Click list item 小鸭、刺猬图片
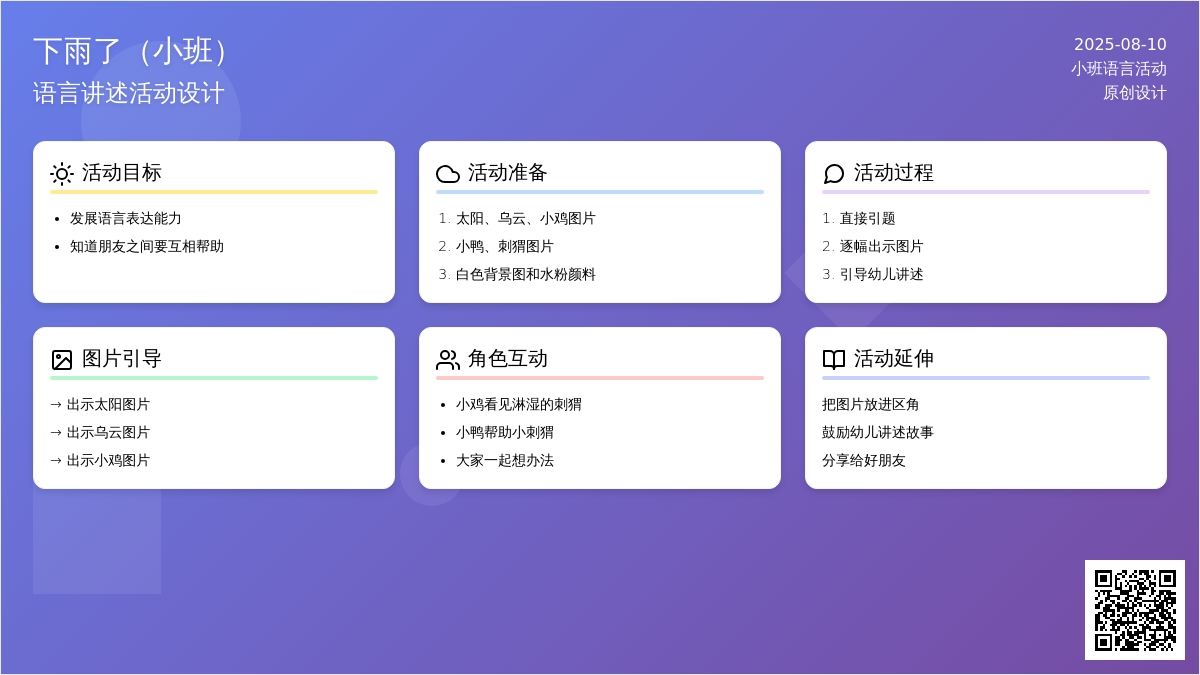Image resolution: width=1200 pixels, height=675 pixels. pyautogui.click(x=505, y=247)
